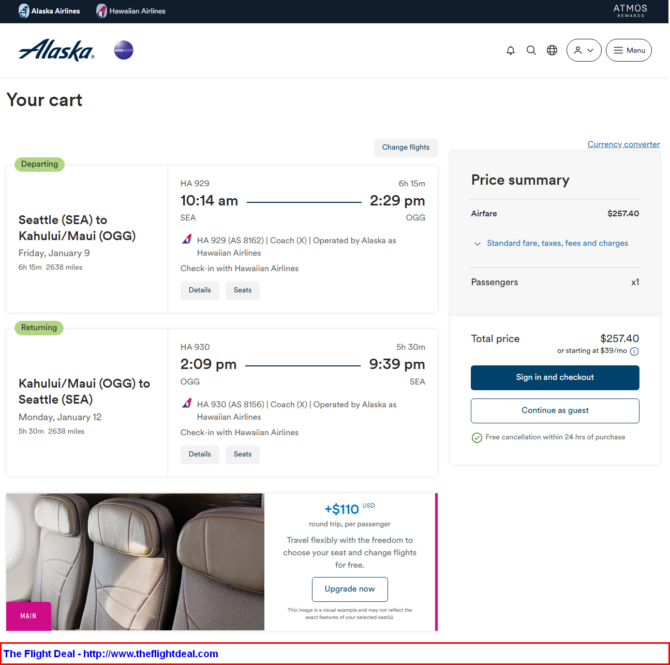Open the Menu button
Image resolution: width=670 pixels, height=665 pixels.
[x=629, y=50]
